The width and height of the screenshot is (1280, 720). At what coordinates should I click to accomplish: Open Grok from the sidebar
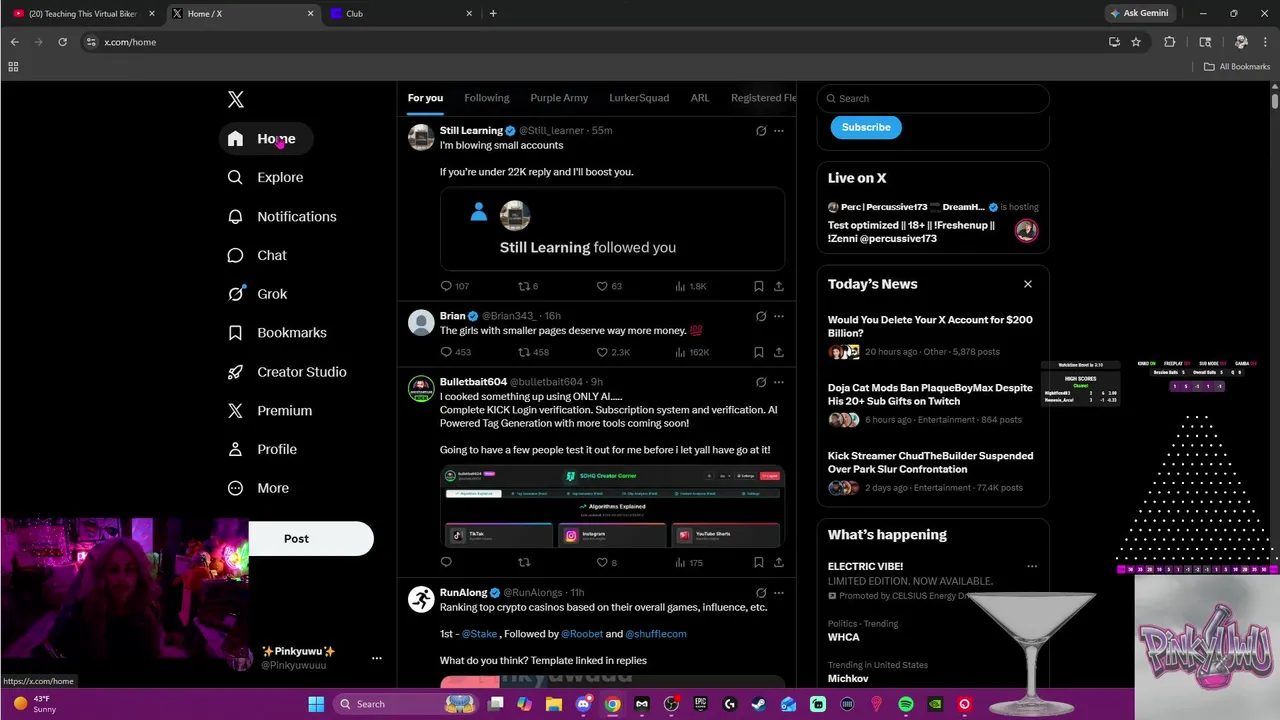coord(258,294)
